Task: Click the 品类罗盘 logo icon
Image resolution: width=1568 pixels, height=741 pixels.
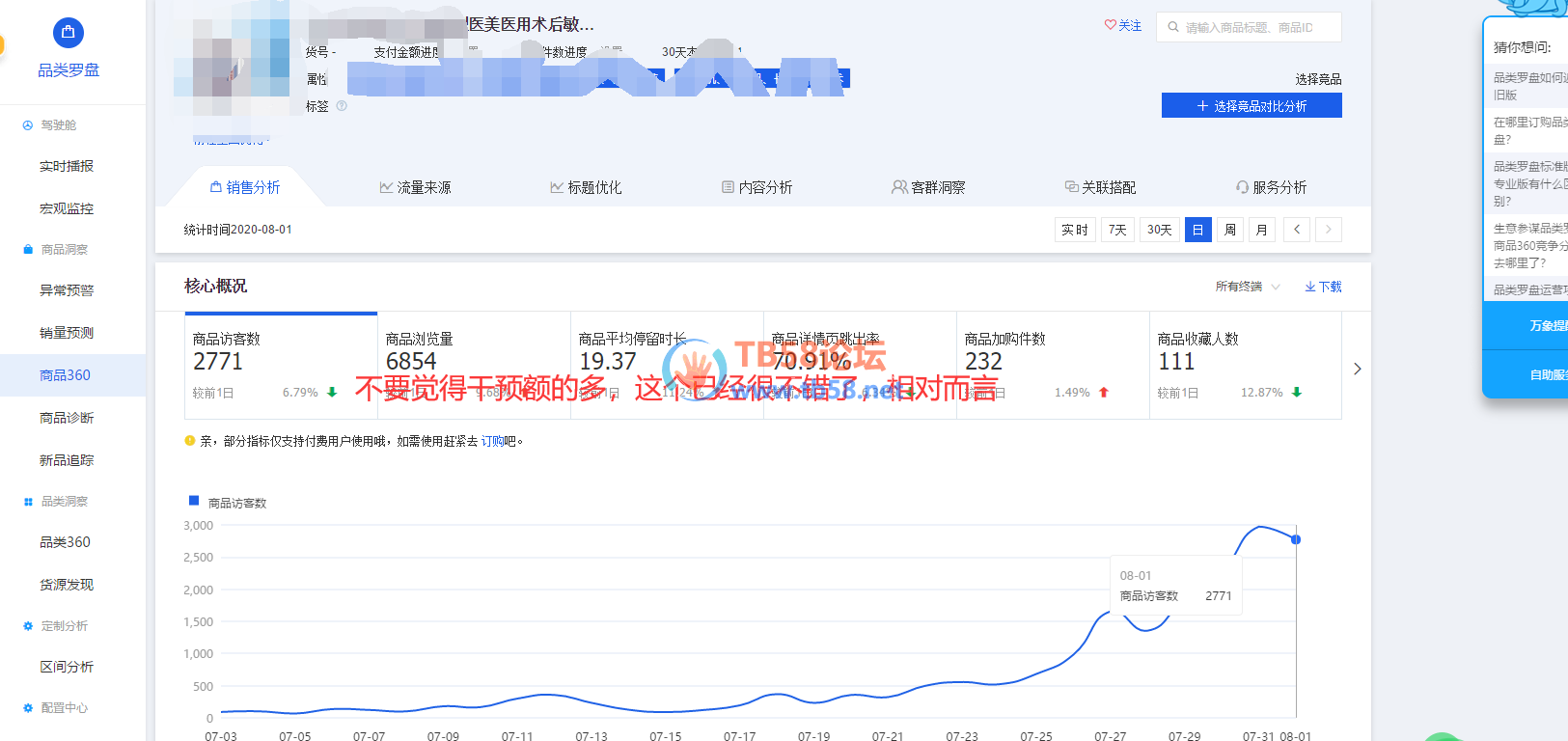Action: coord(68,33)
